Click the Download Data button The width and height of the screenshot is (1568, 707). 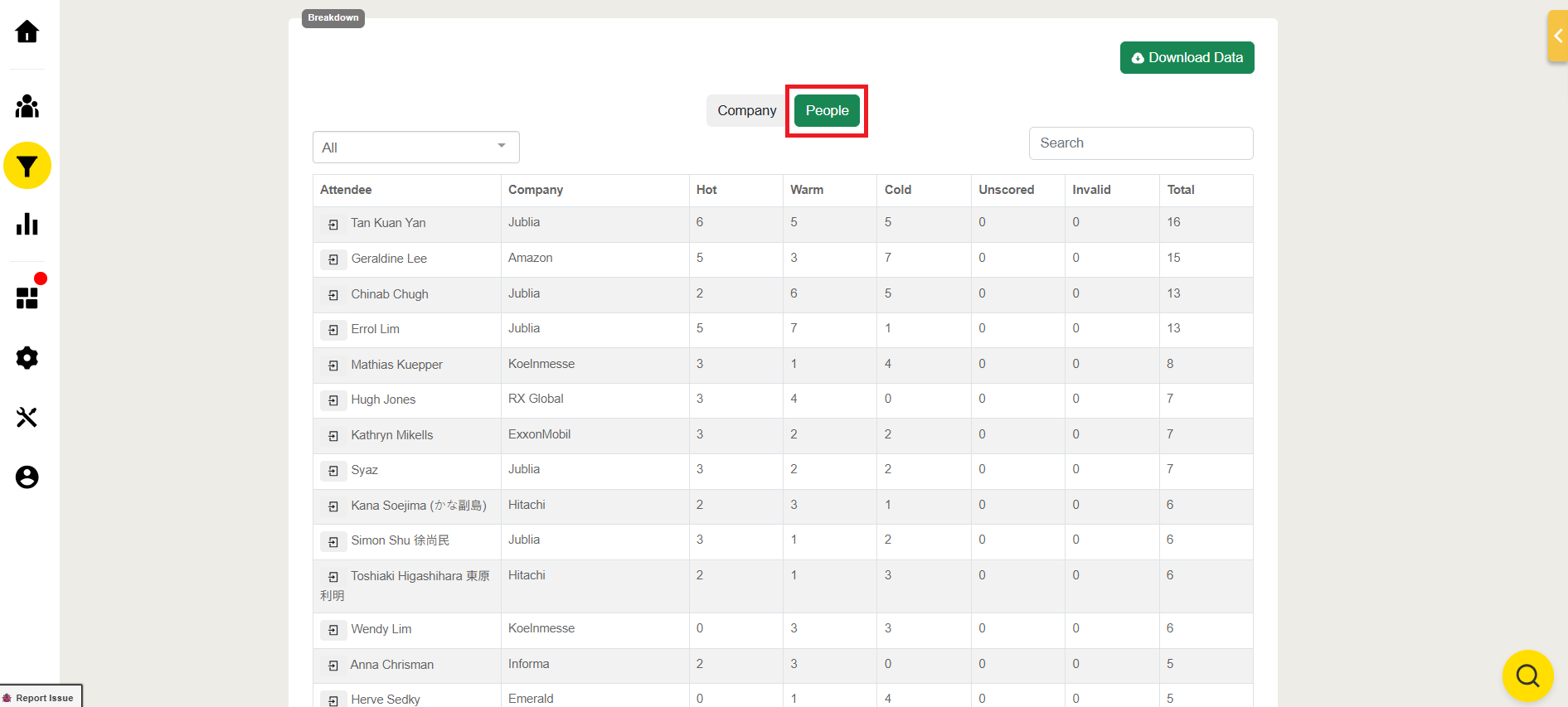coord(1187,57)
